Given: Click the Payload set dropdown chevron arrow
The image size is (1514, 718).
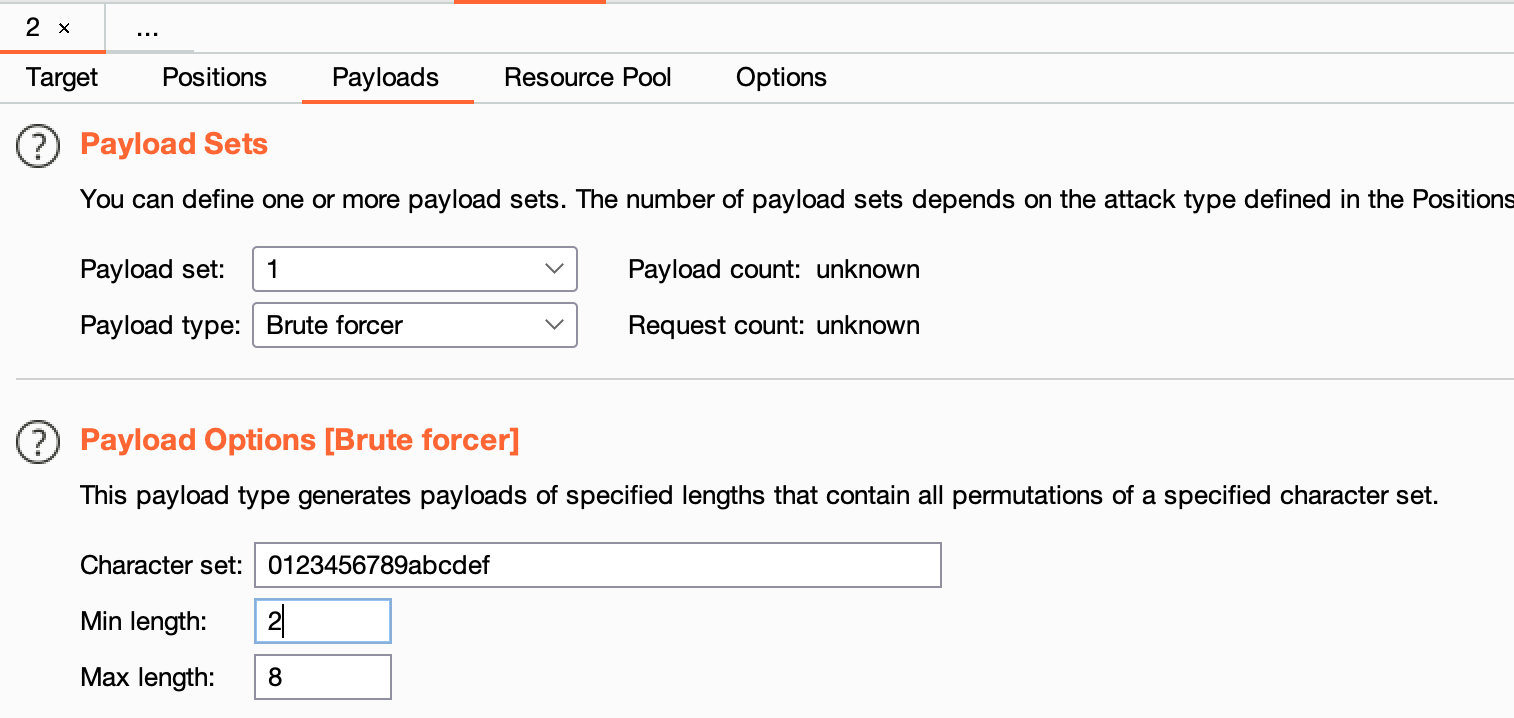Looking at the screenshot, I should coord(554,269).
